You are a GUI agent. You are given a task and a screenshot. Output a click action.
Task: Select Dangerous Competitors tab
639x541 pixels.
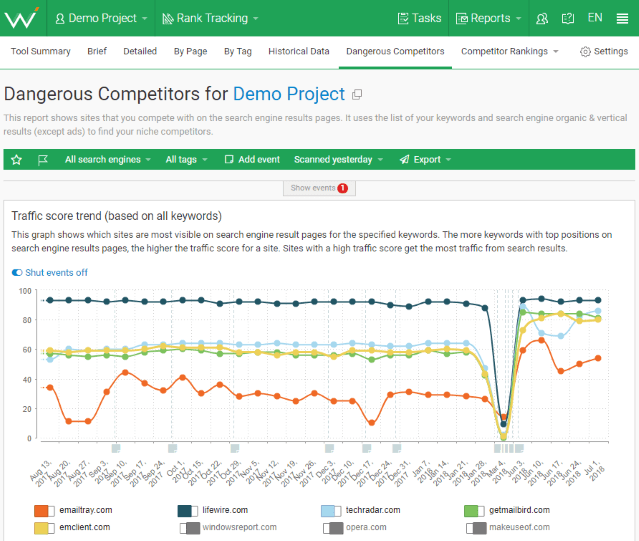pos(395,51)
